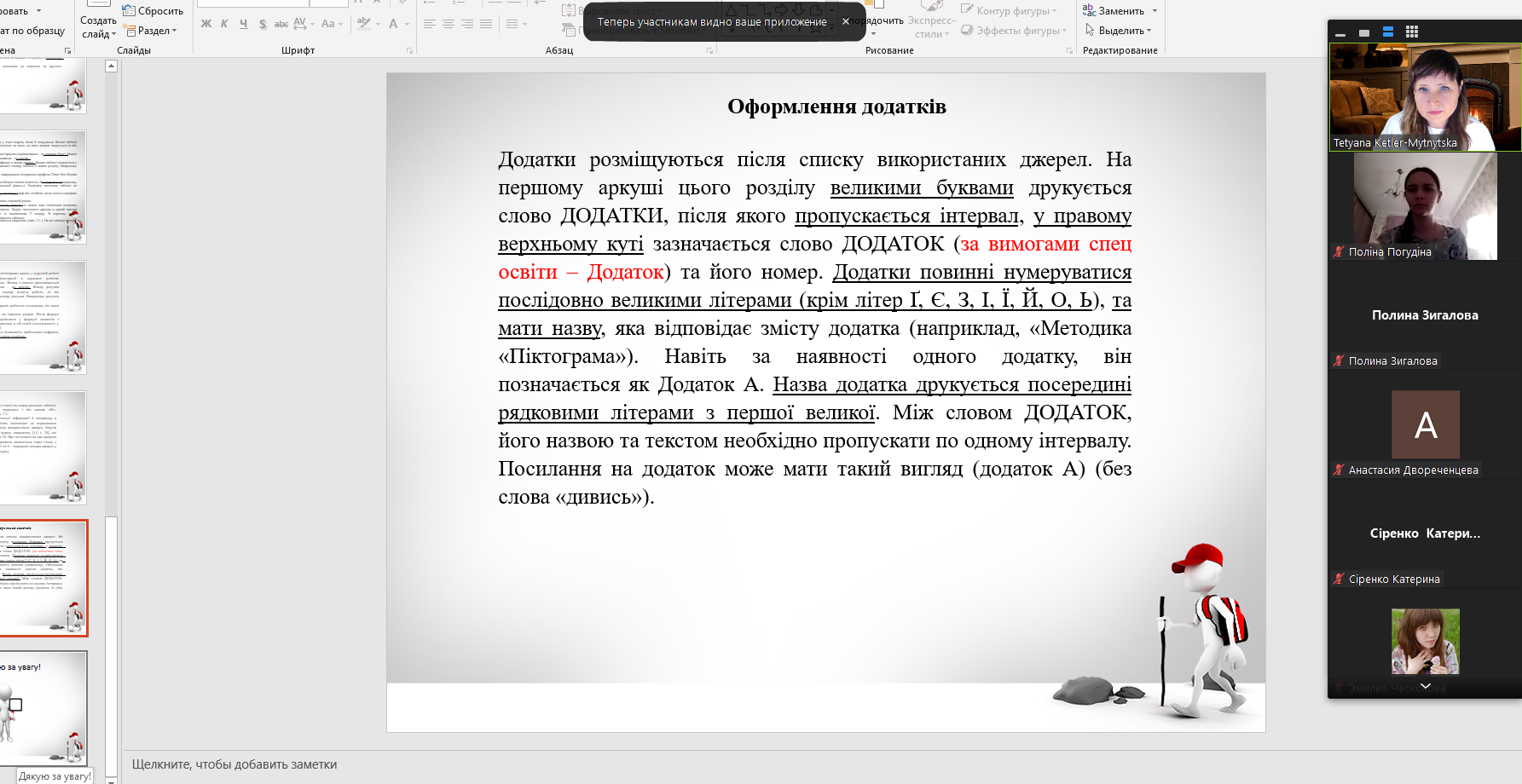Image resolution: width=1522 pixels, height=784 pixels.
Task: Hide the Zoom video thumbnails panel
Action: 1340,32
